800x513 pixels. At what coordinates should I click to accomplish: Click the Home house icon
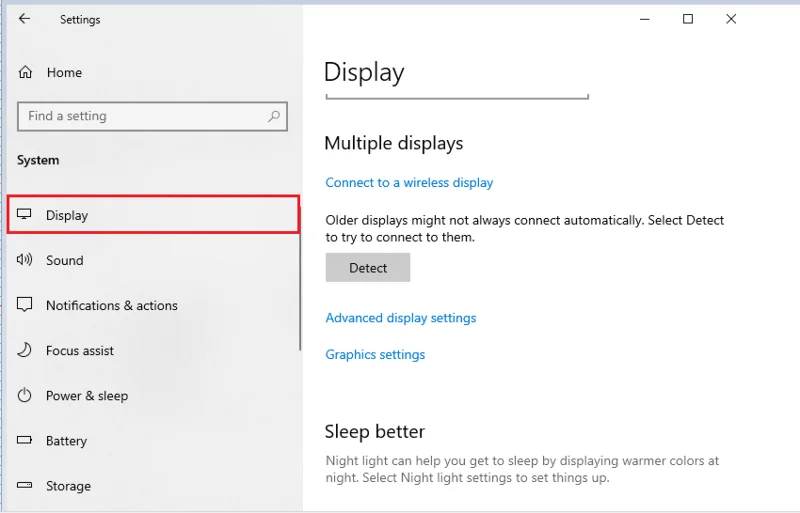[26, 72]
